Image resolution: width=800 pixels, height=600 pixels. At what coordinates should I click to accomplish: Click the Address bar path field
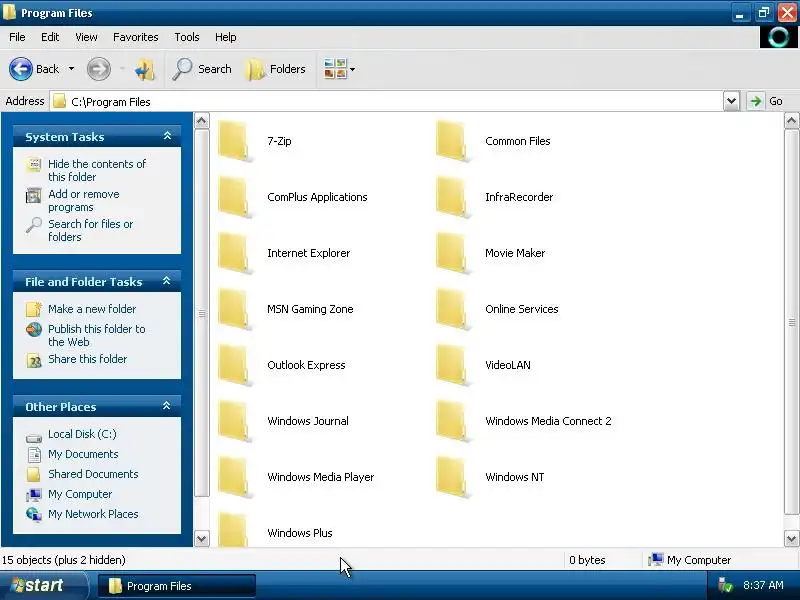[386, 102]
